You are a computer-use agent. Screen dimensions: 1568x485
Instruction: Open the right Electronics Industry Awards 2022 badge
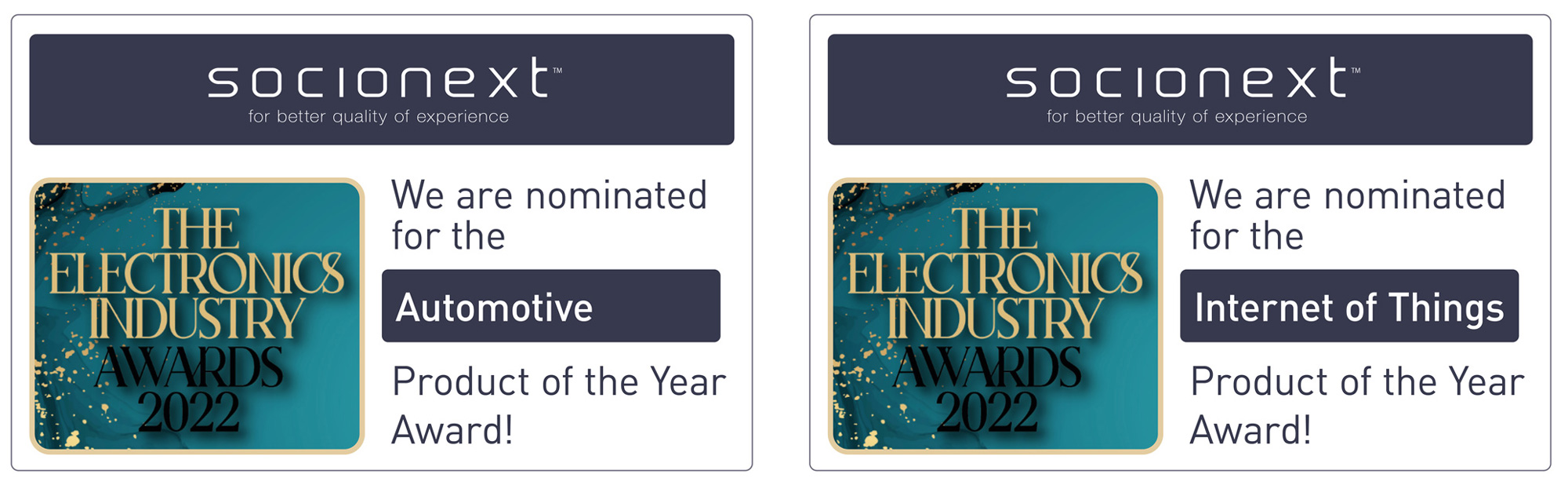pyautogui.click(x=995, y=315)
